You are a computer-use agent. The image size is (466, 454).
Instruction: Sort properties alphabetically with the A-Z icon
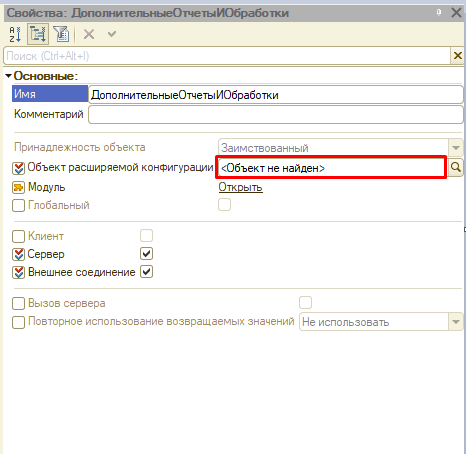(15, 34)
